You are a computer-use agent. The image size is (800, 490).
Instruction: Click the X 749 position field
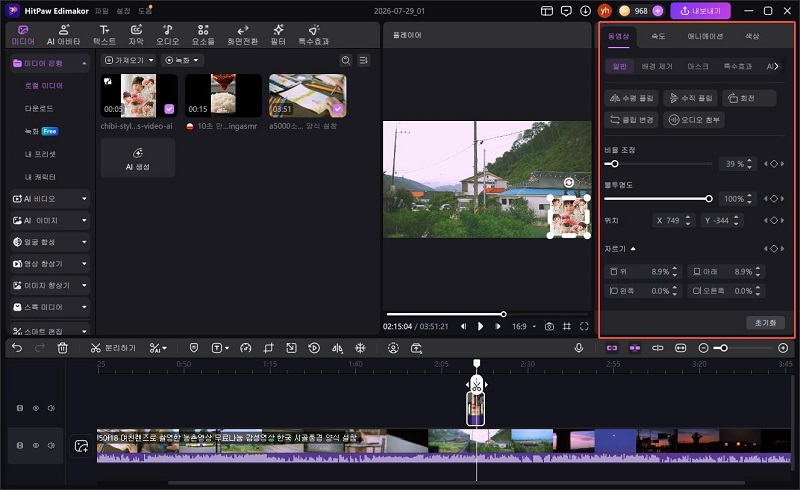click(673, 220)
